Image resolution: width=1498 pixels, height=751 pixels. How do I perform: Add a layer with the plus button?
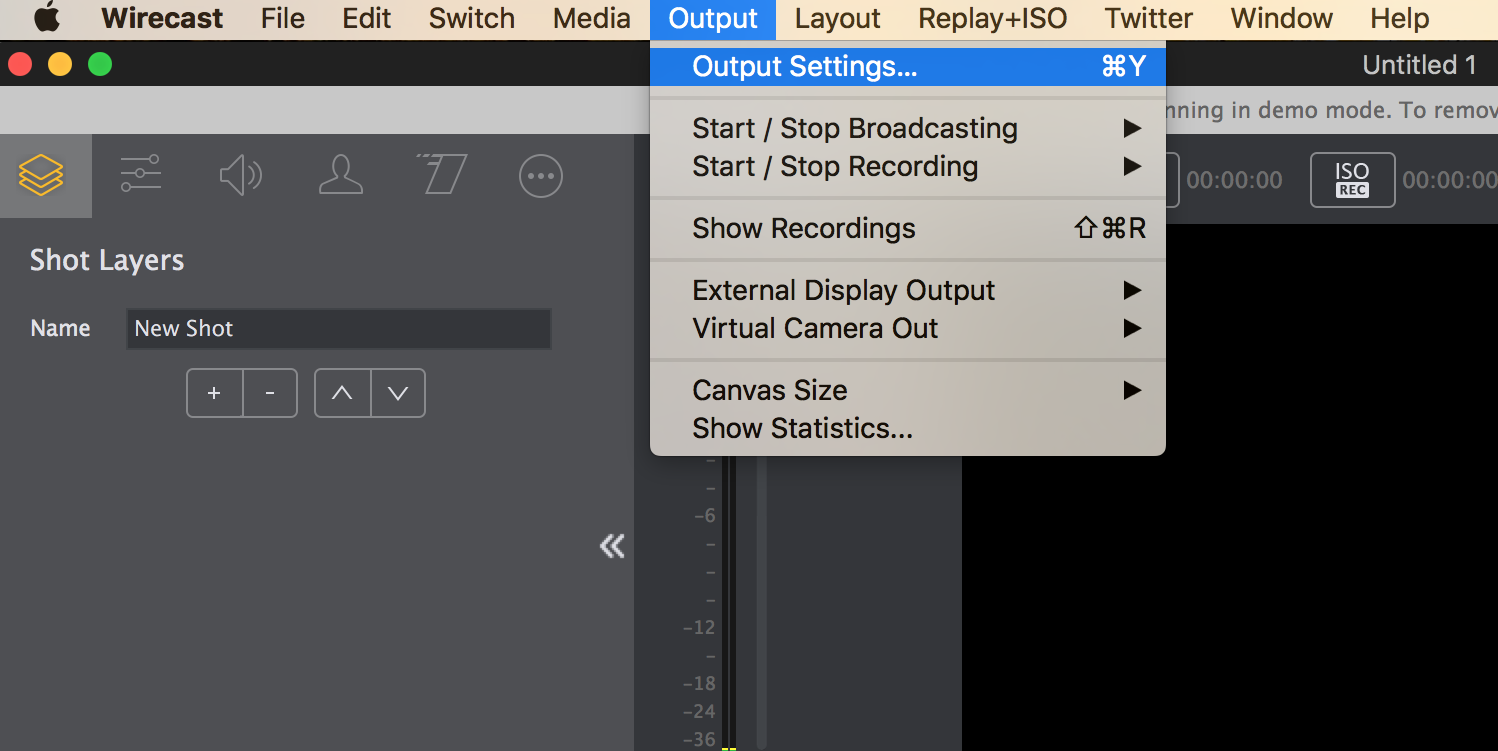pos(214,393)
